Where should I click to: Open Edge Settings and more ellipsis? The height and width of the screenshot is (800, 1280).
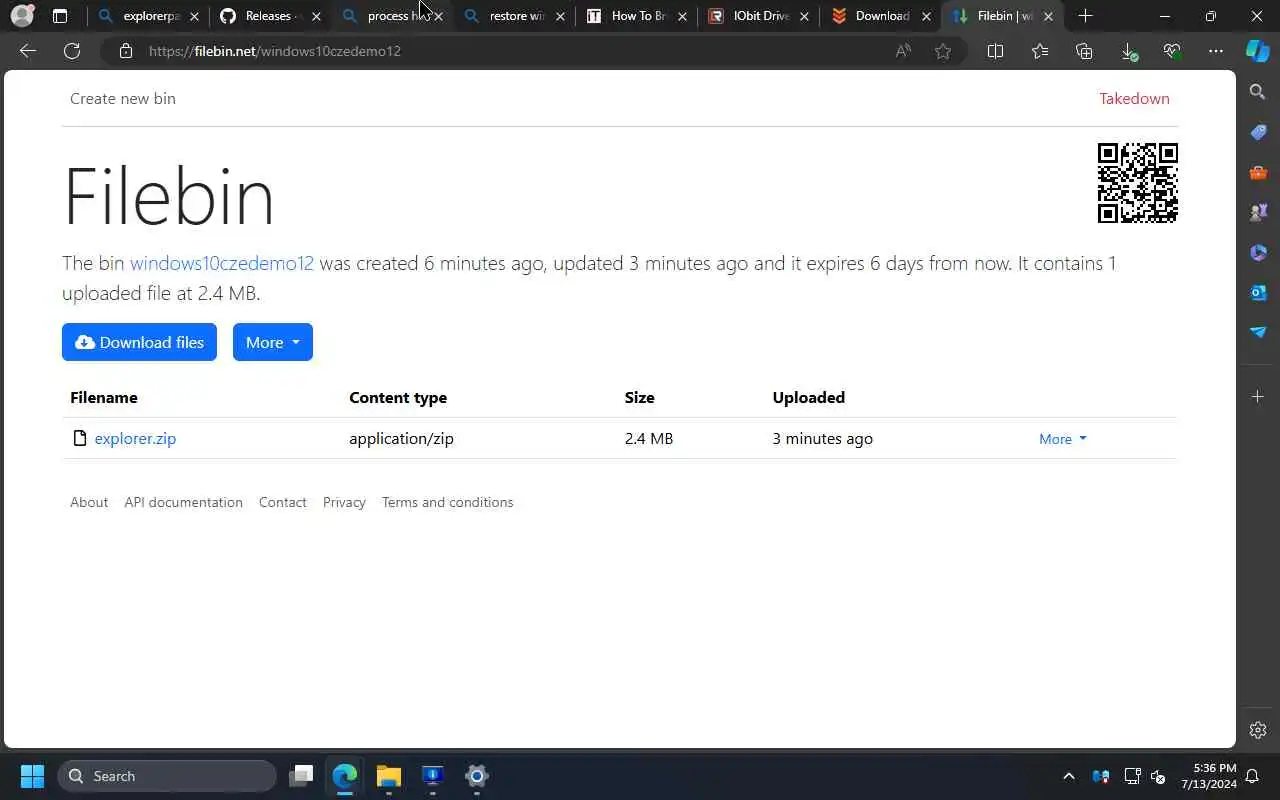point(1216,51)
